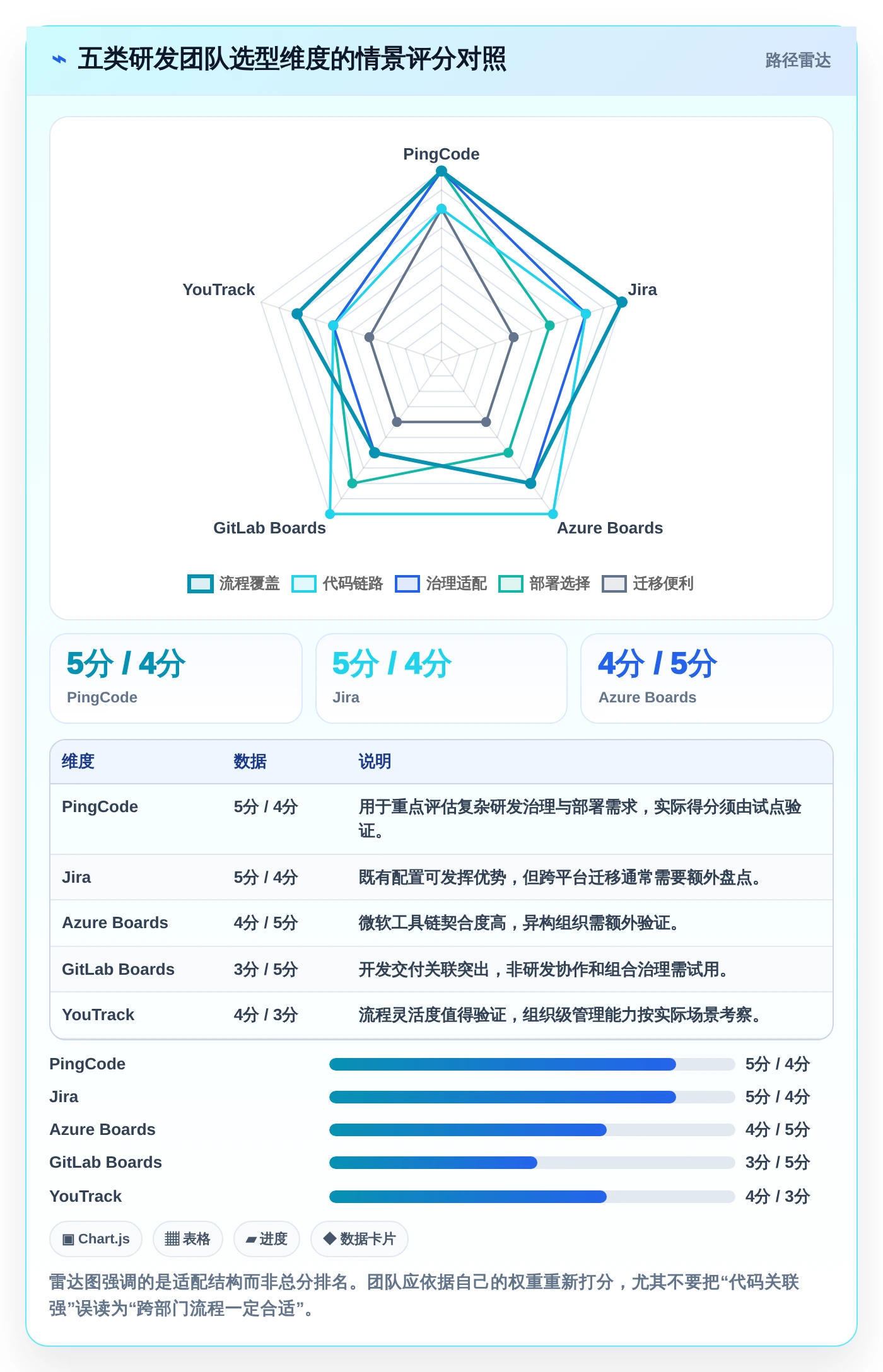Click the outer GitLab Boards cyan data point
883x1372 pixels.
tap(330, 514)
